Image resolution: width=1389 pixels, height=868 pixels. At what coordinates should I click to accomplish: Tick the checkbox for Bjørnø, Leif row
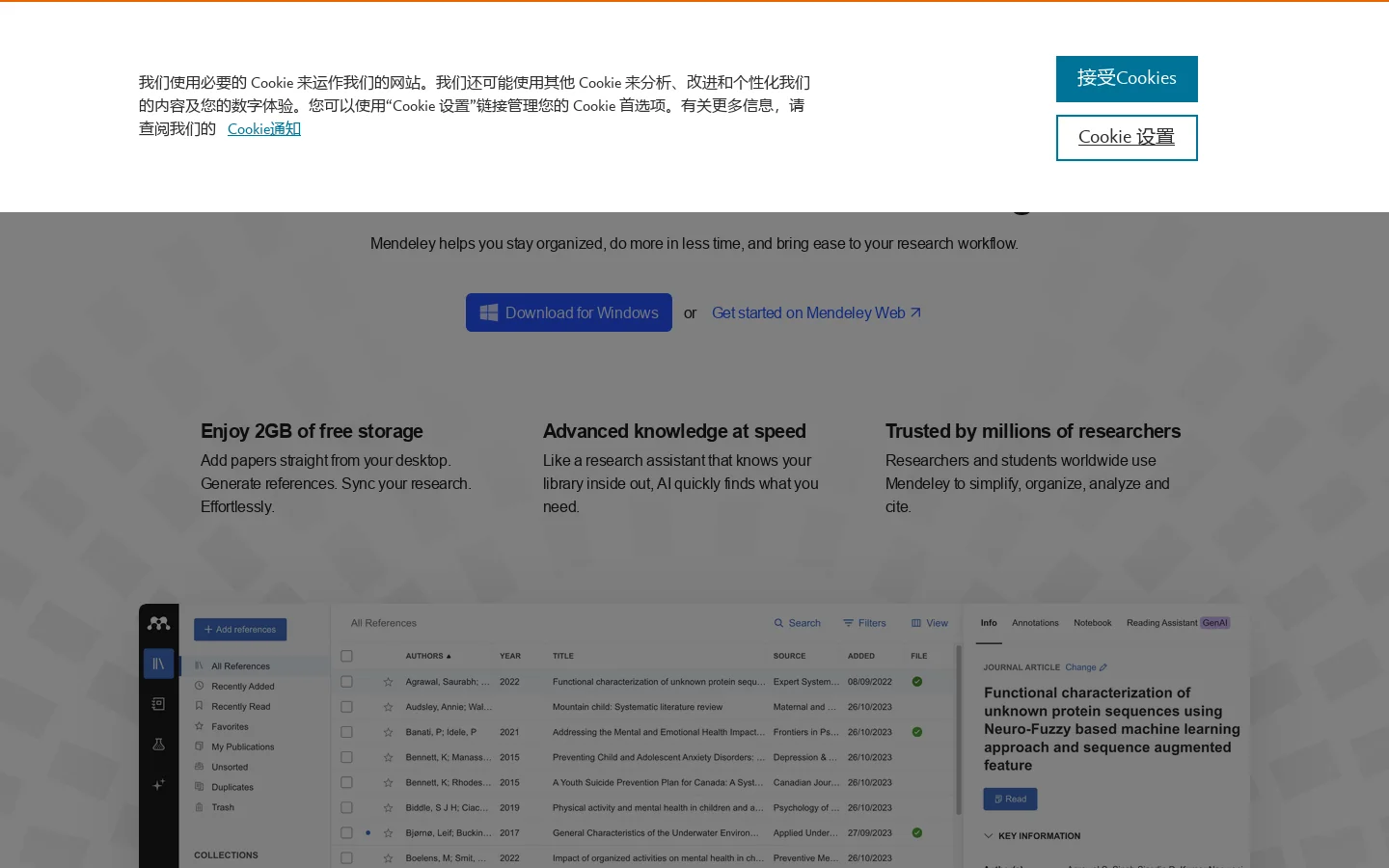click(346, 832)
